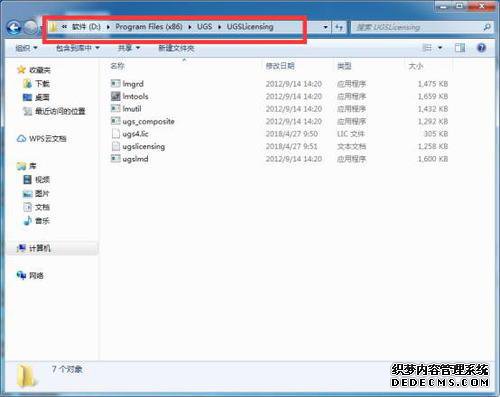Open 文档 library
Image resolution: width=500 pixels, height=397 pixels.
[42, 207]
